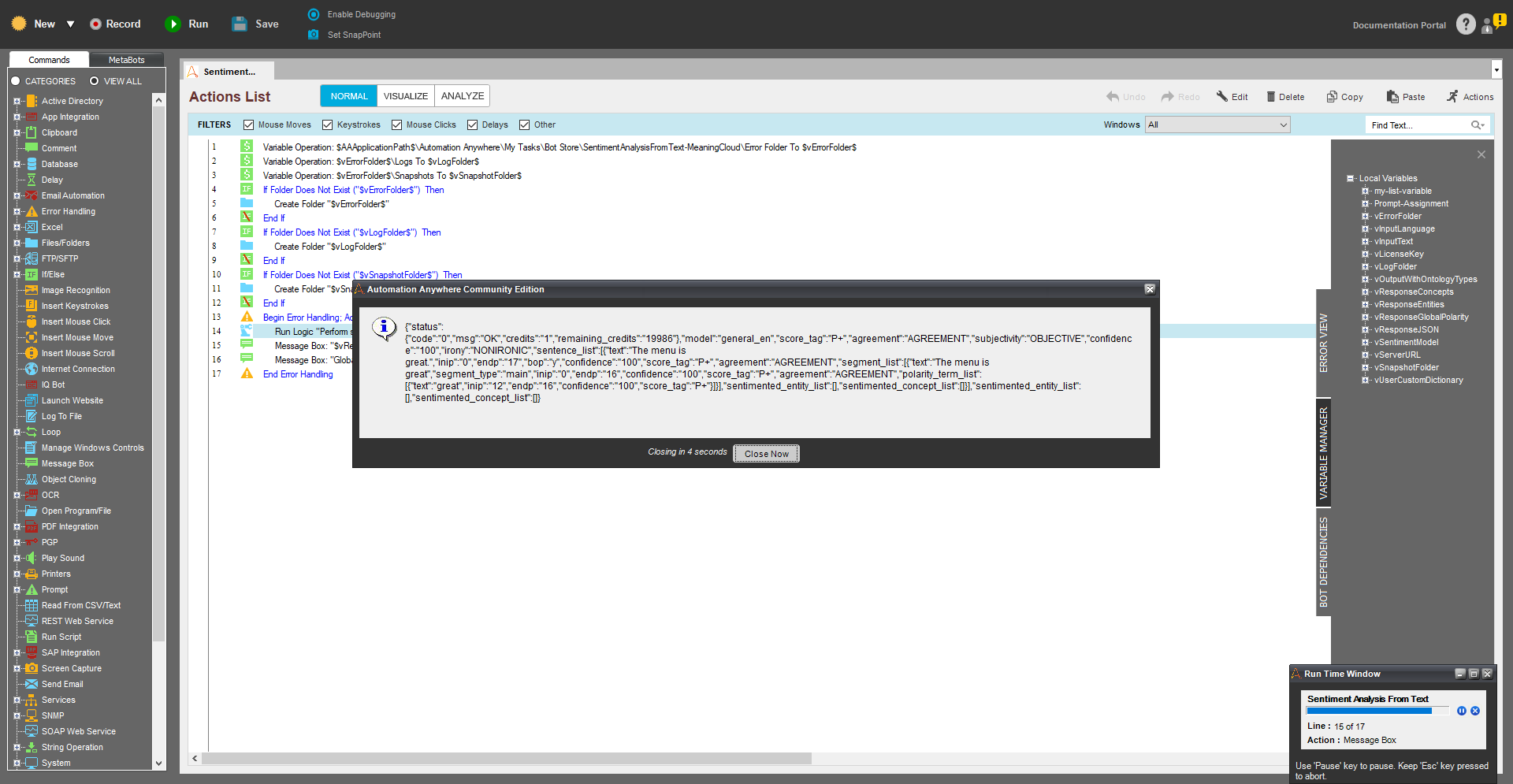Collapse the Local Variables tree
This screenshot has width=1513, height=784.
click(1351, 178)
